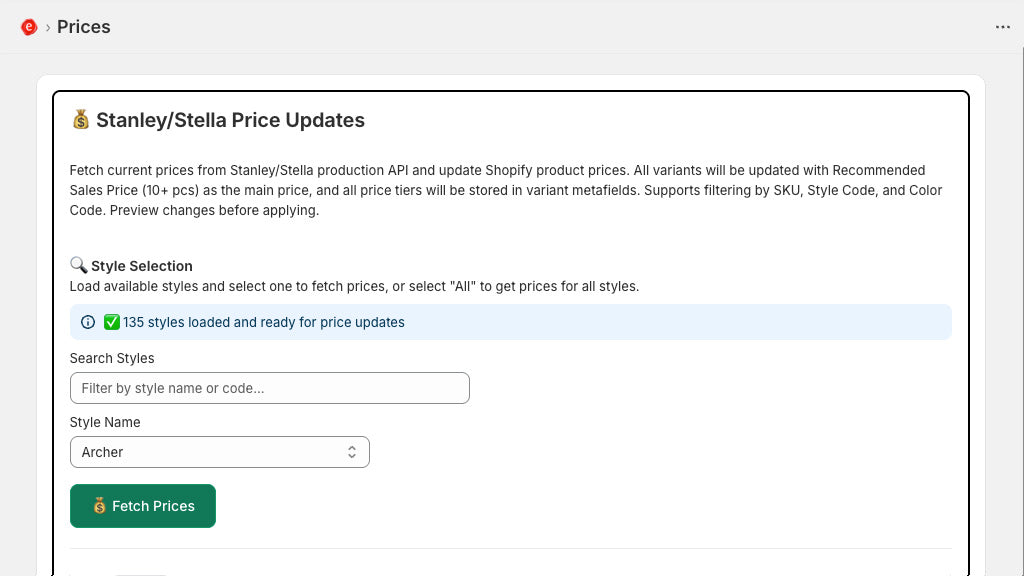Click money bag icon on Fetch Prices button

pyautogui.click(x=99, y=506)
